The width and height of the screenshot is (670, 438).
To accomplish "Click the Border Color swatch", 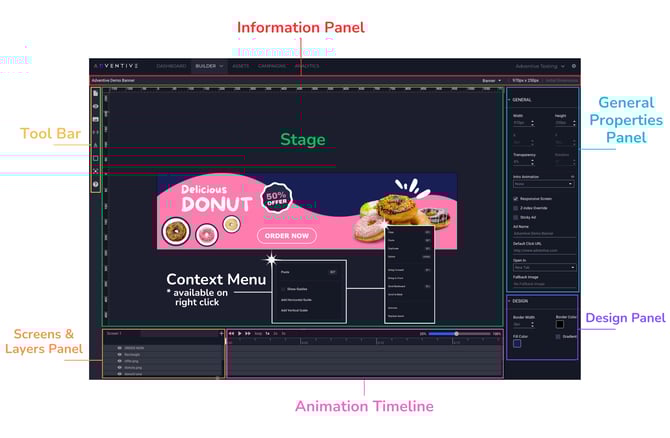I will pyautogui.click(x=560, y=324).
